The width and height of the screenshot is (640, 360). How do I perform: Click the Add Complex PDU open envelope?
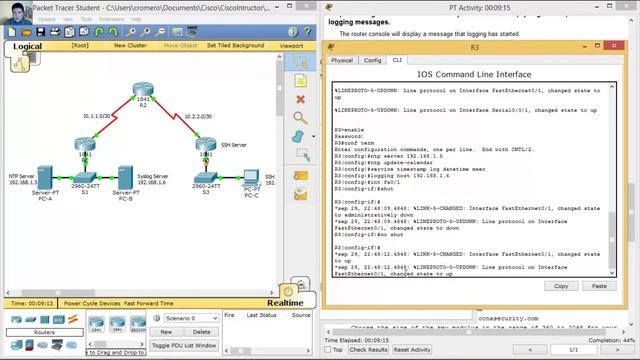(x=300, y=195)
